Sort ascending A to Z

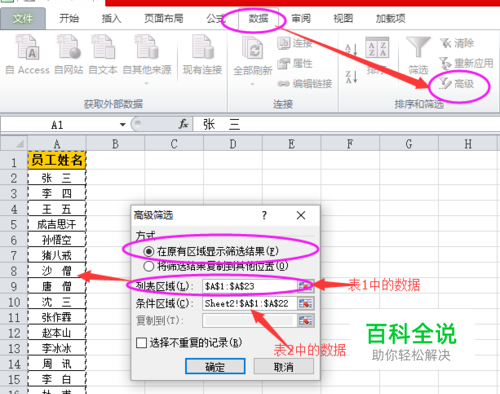(351, 50)
